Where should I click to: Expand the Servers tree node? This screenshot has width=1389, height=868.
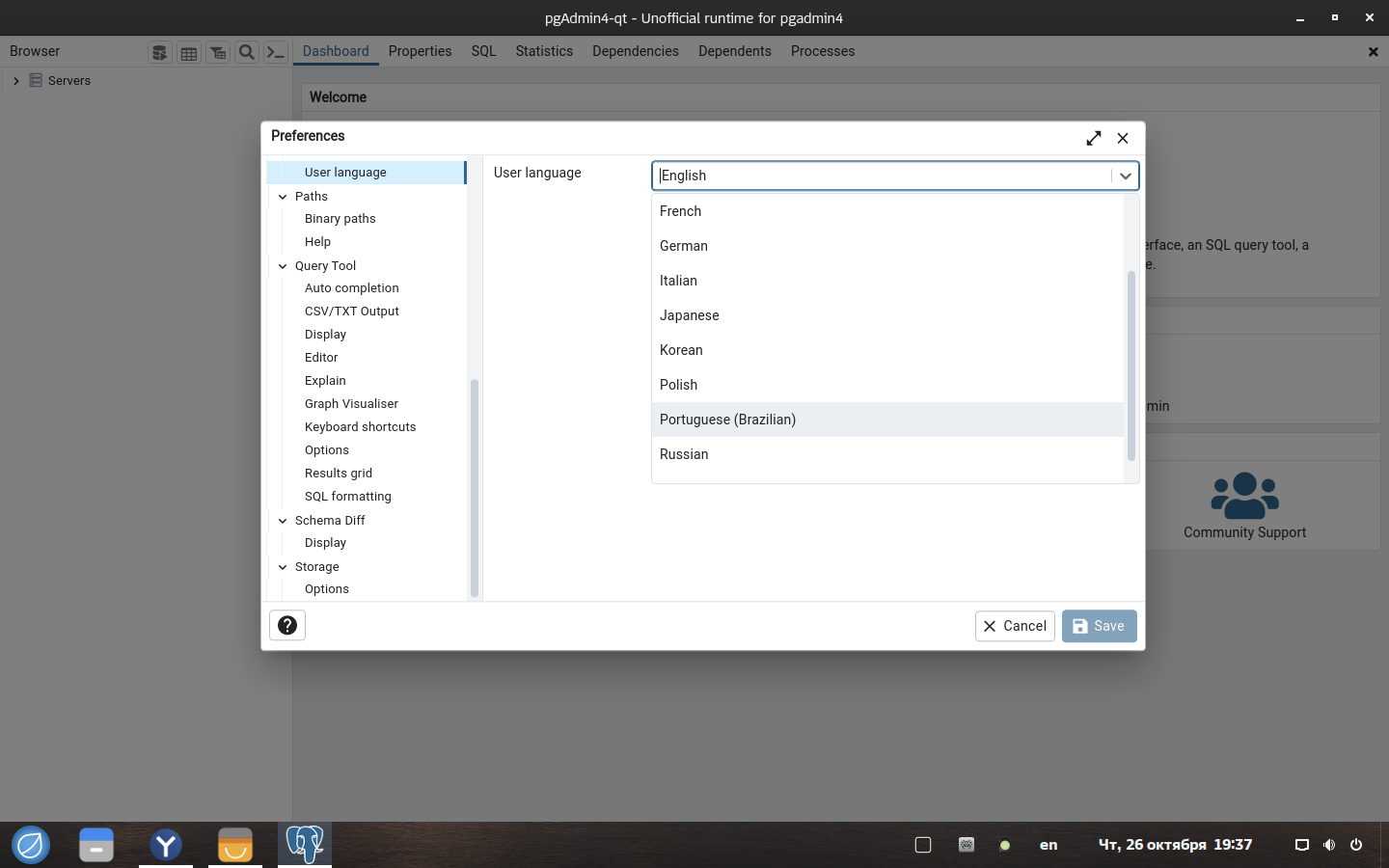[15, 81]
